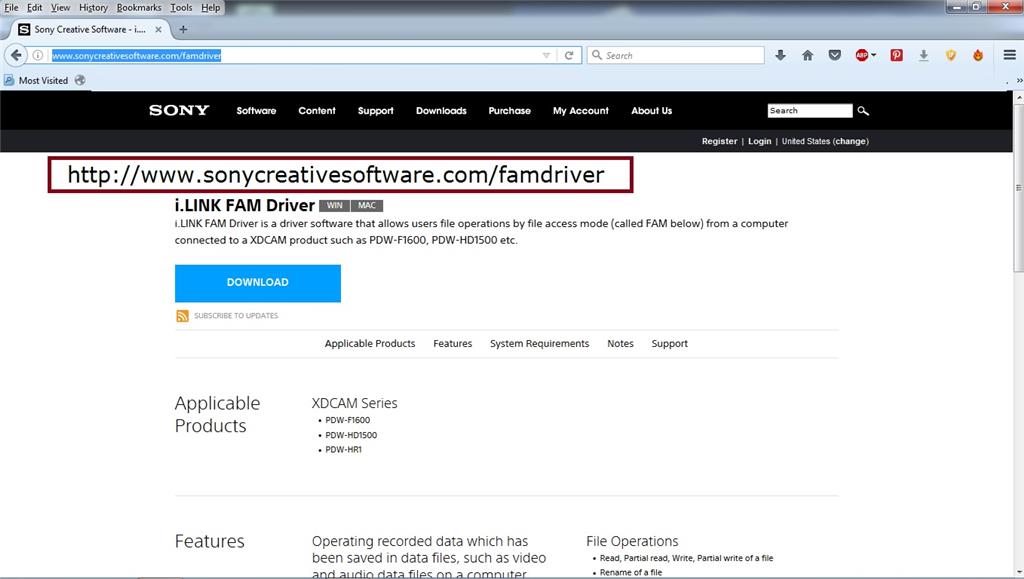
Task: Click the XDCAM Series heading
Action: pyautogui.click(x=355, y=403)
